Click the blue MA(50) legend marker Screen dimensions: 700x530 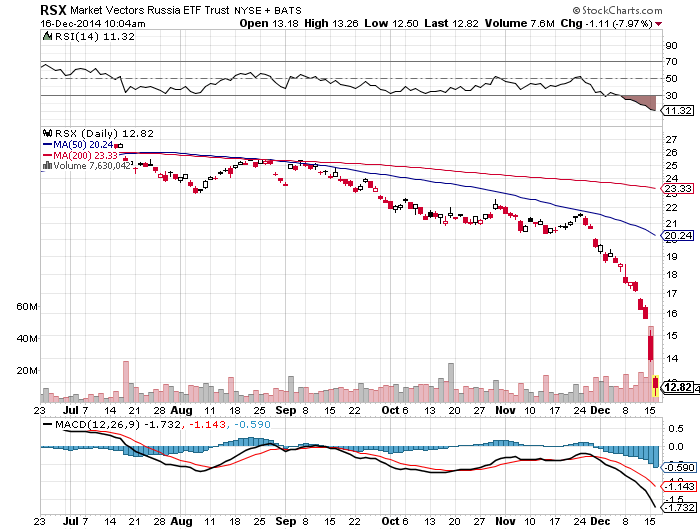point(47,143)
